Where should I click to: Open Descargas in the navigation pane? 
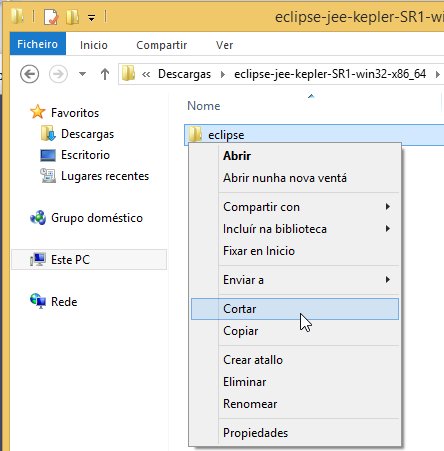click(x=87, y=134)
